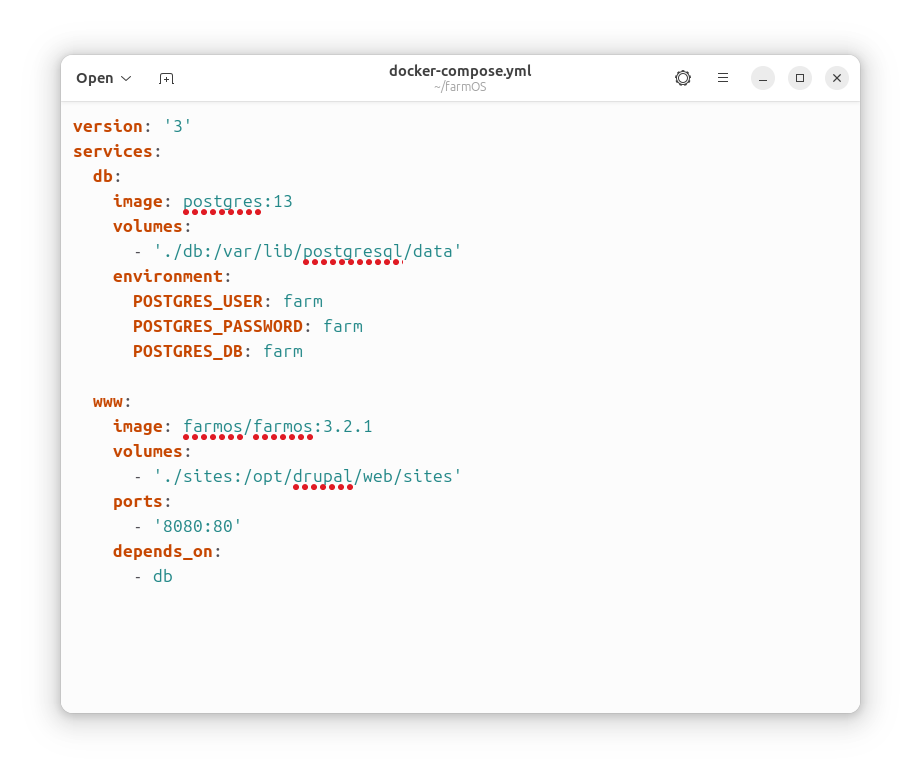The width and height of the screenshot is (921, 780).
Task: Maximize the text editor window
Action: point(800,78)
